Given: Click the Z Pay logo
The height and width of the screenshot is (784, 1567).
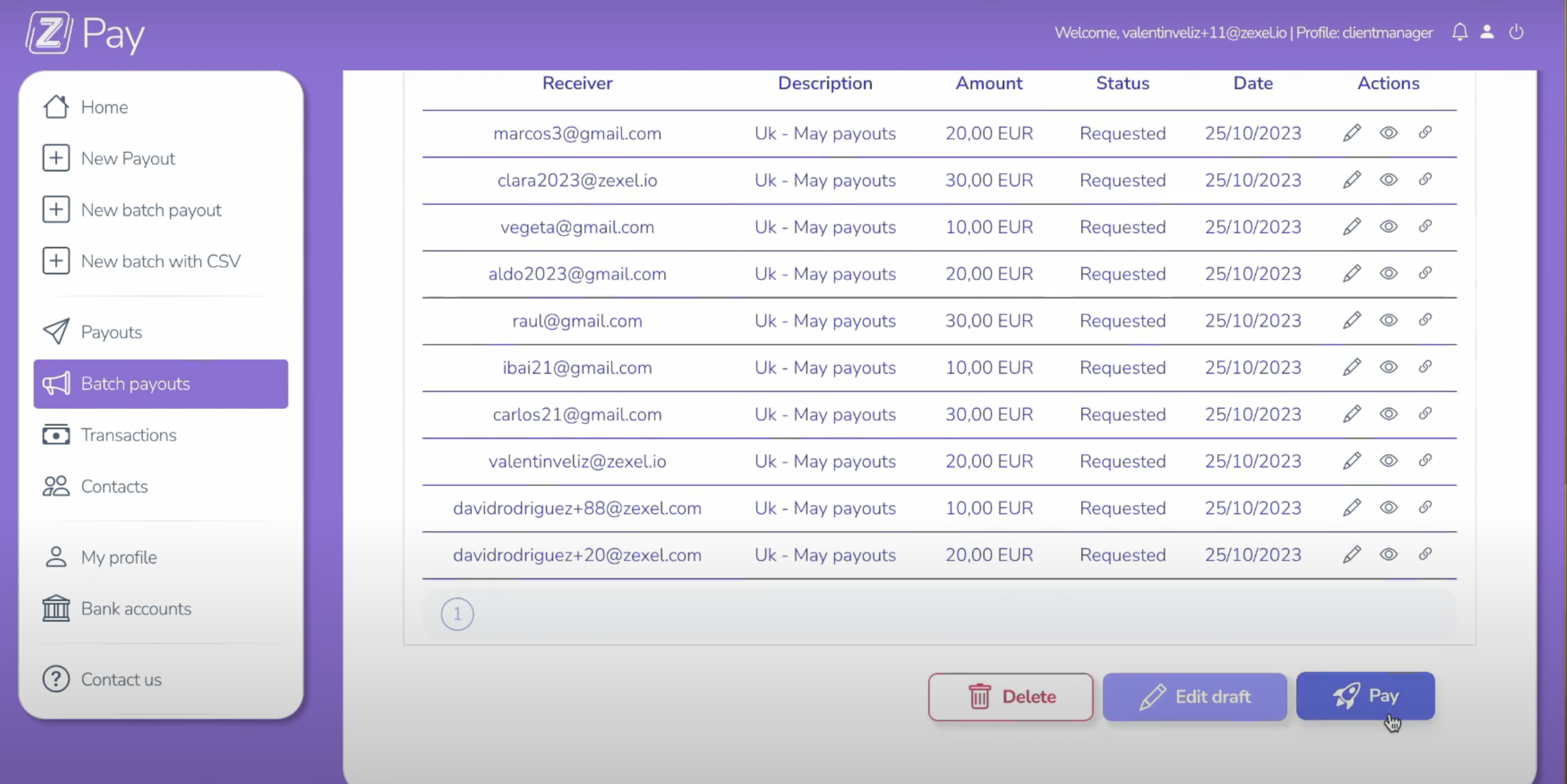Looking at the screenshot, I should pyautogui.click(x=84, y=33).
